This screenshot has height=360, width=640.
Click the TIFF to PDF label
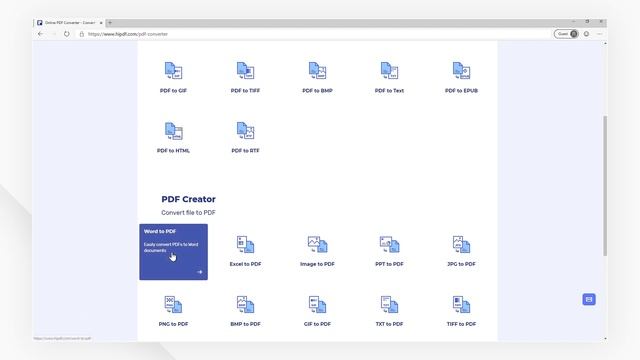click(x=461, y=324)
